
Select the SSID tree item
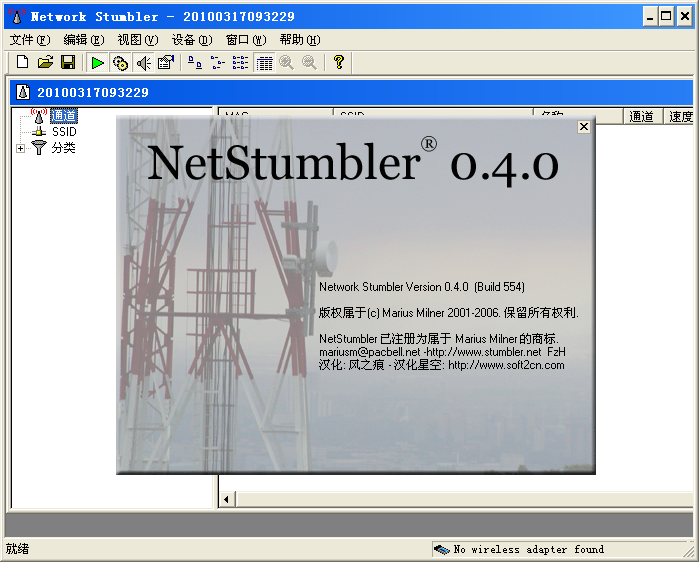click(64, 132)
